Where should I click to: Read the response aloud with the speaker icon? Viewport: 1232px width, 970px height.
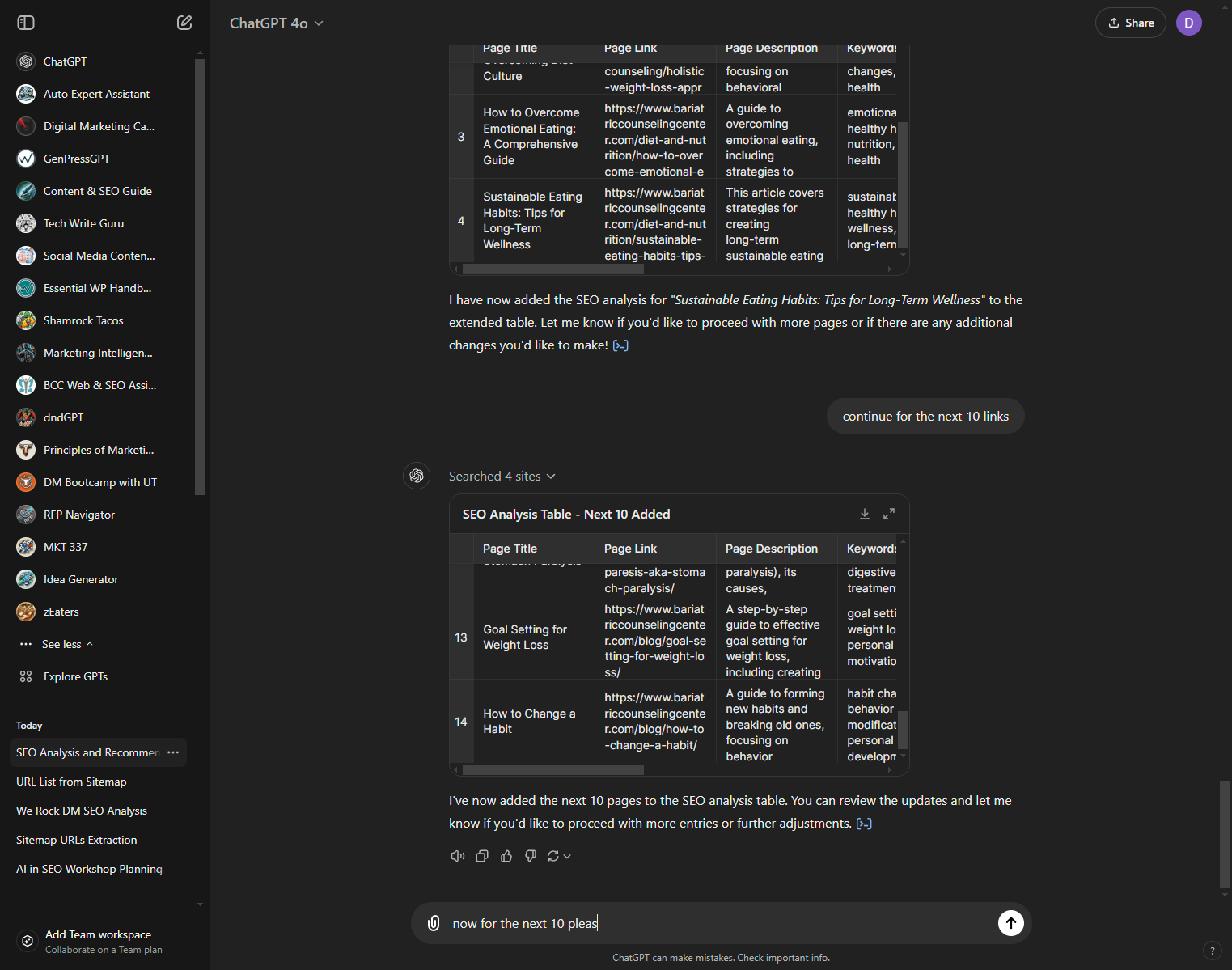pos(458,856)
